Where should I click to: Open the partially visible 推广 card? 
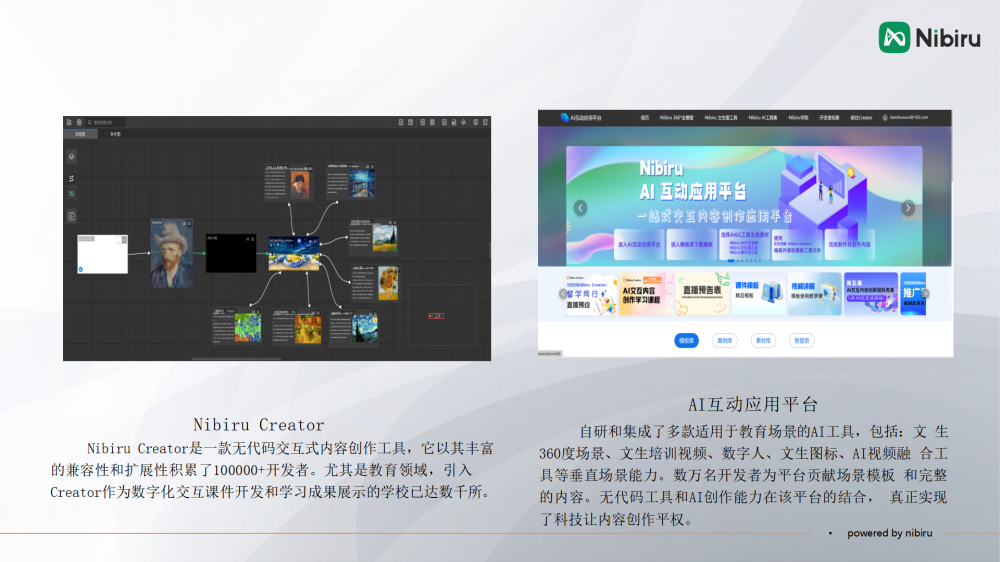[x=913, y=294]
